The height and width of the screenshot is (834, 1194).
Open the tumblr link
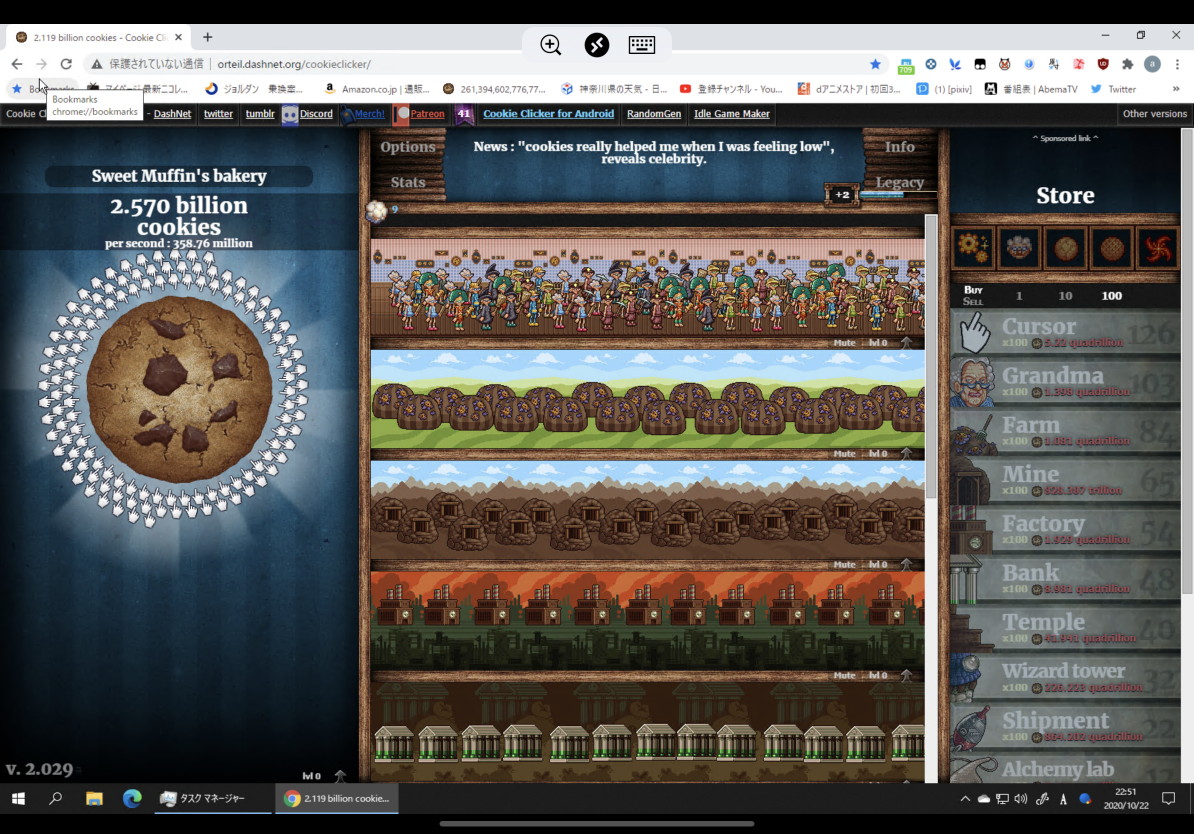click(x=260, y=113)
